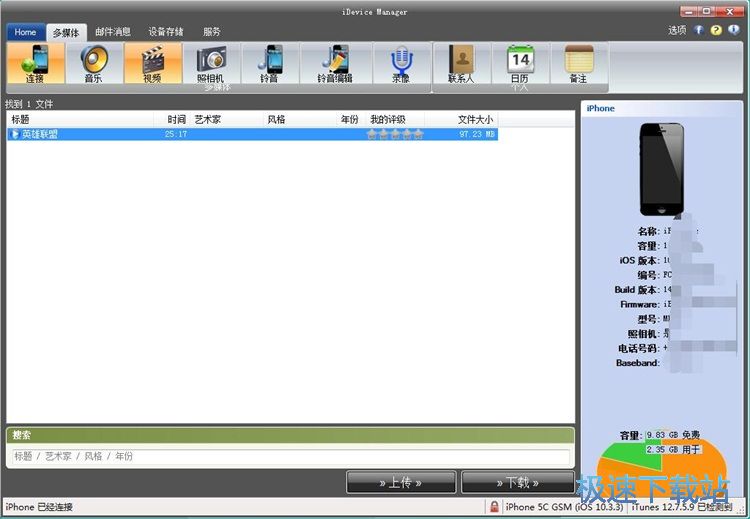
Task: Open the 选项 (Options) menu
Action: pos(677,30)
